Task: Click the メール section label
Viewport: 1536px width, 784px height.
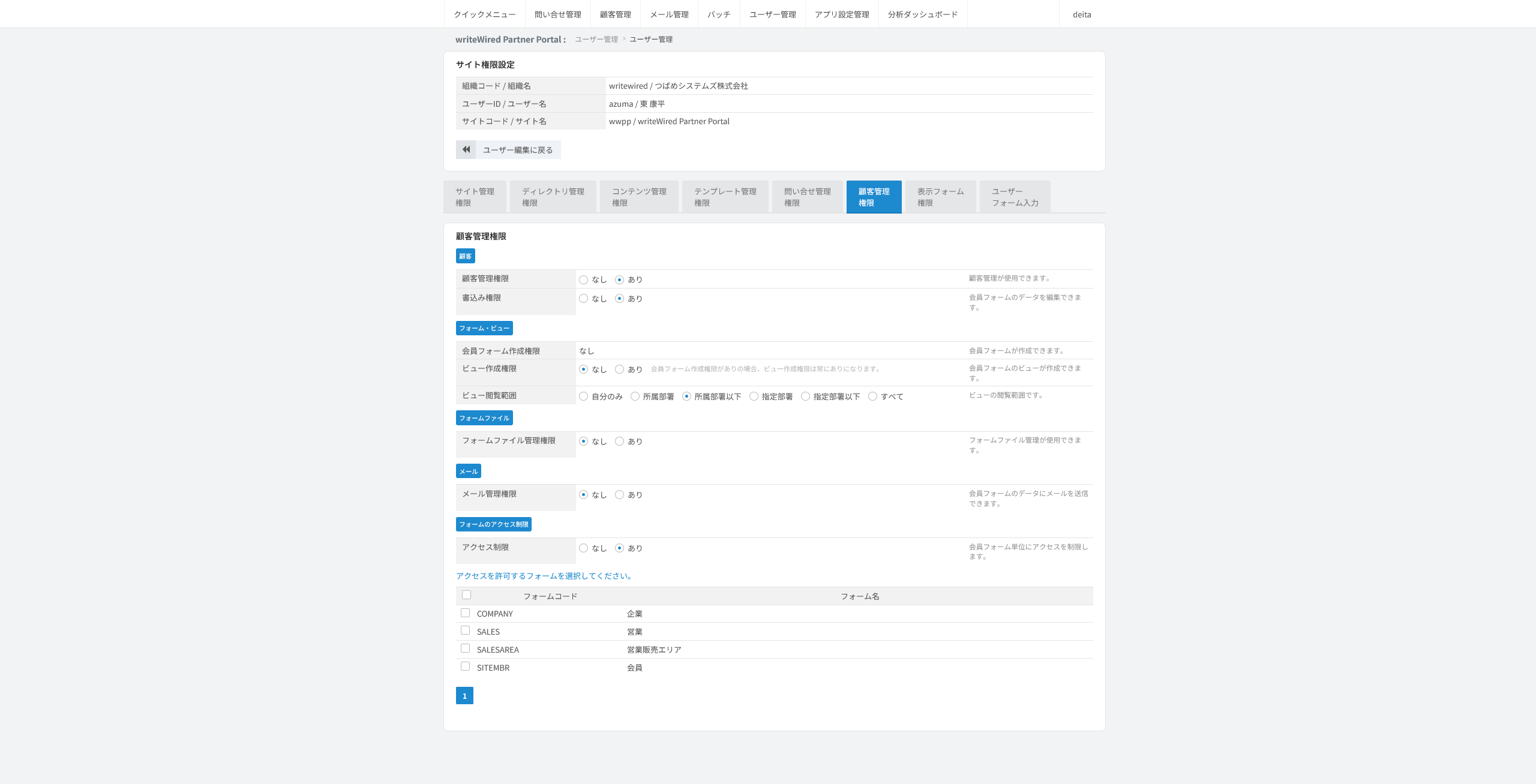Action: click(x=469, y=471)
